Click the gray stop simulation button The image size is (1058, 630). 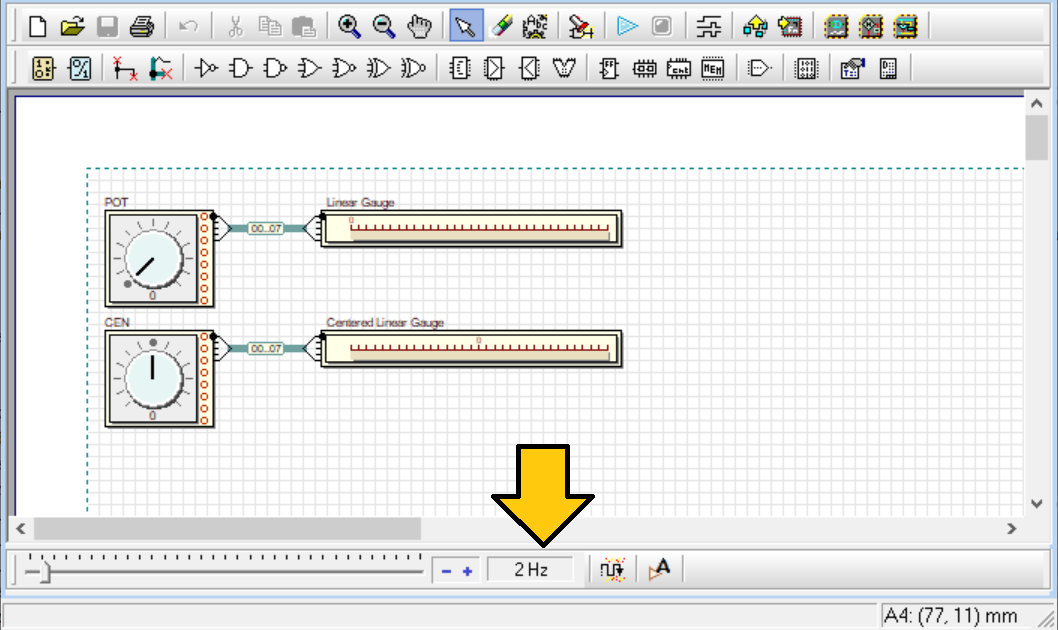pyautogui.click(x=661, y=26)
